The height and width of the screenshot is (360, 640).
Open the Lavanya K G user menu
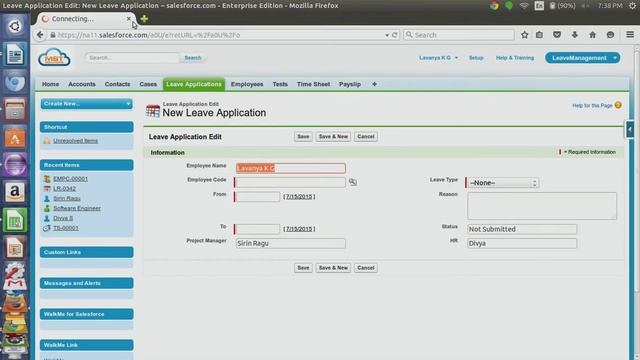pos(438,58)
